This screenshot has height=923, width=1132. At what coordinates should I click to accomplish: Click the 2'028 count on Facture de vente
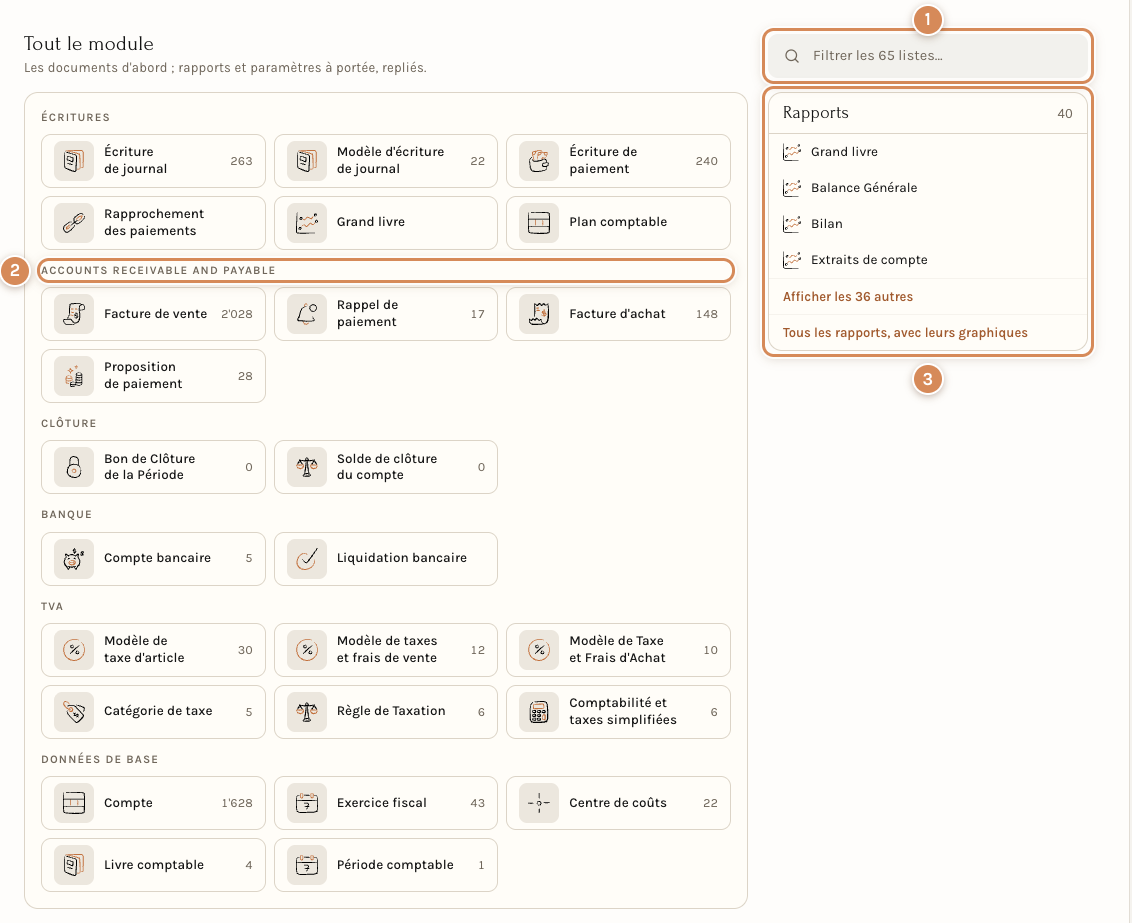[x=237, y=314]
